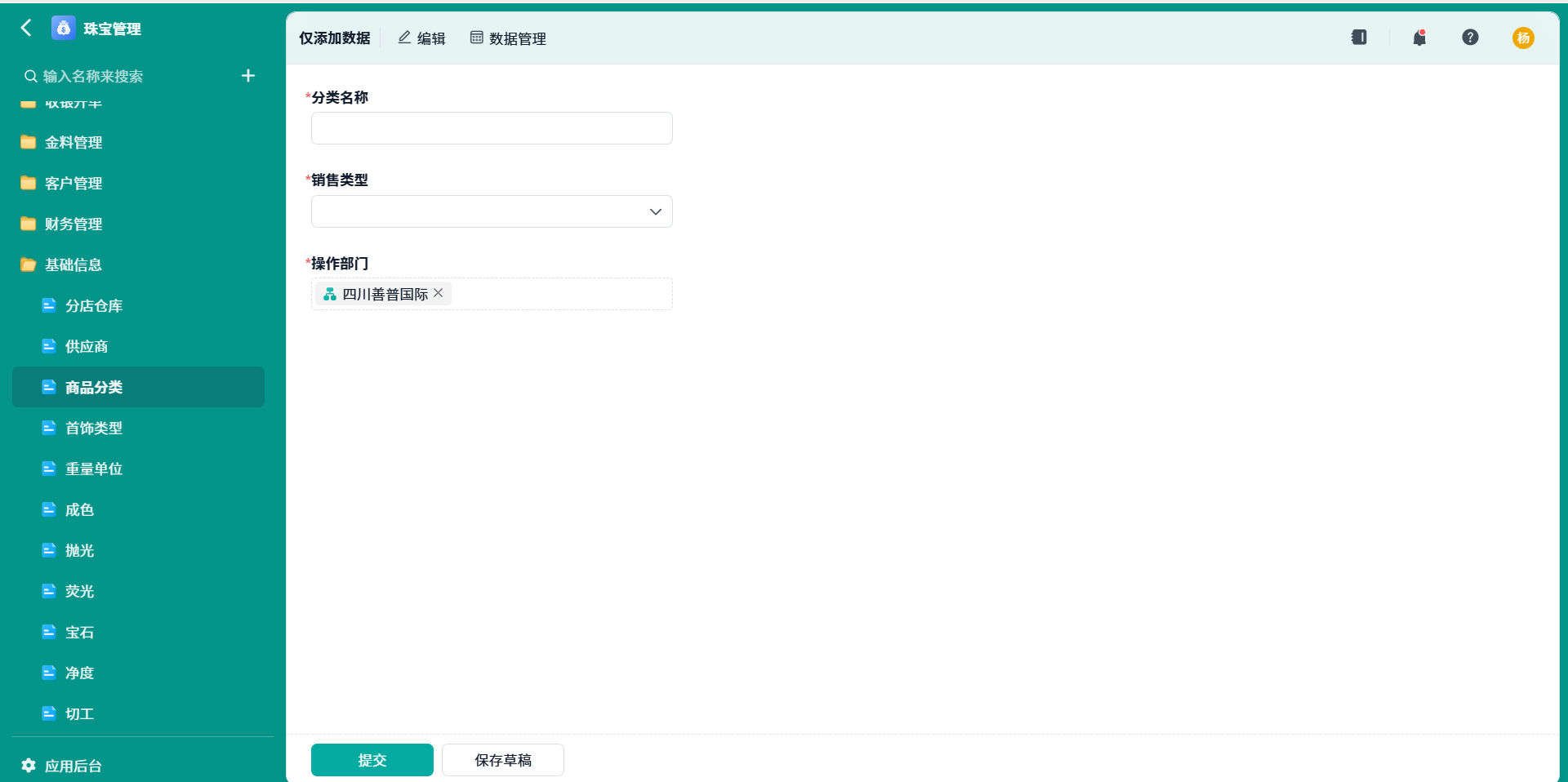Click the search magnifier icon

(30, 76)
